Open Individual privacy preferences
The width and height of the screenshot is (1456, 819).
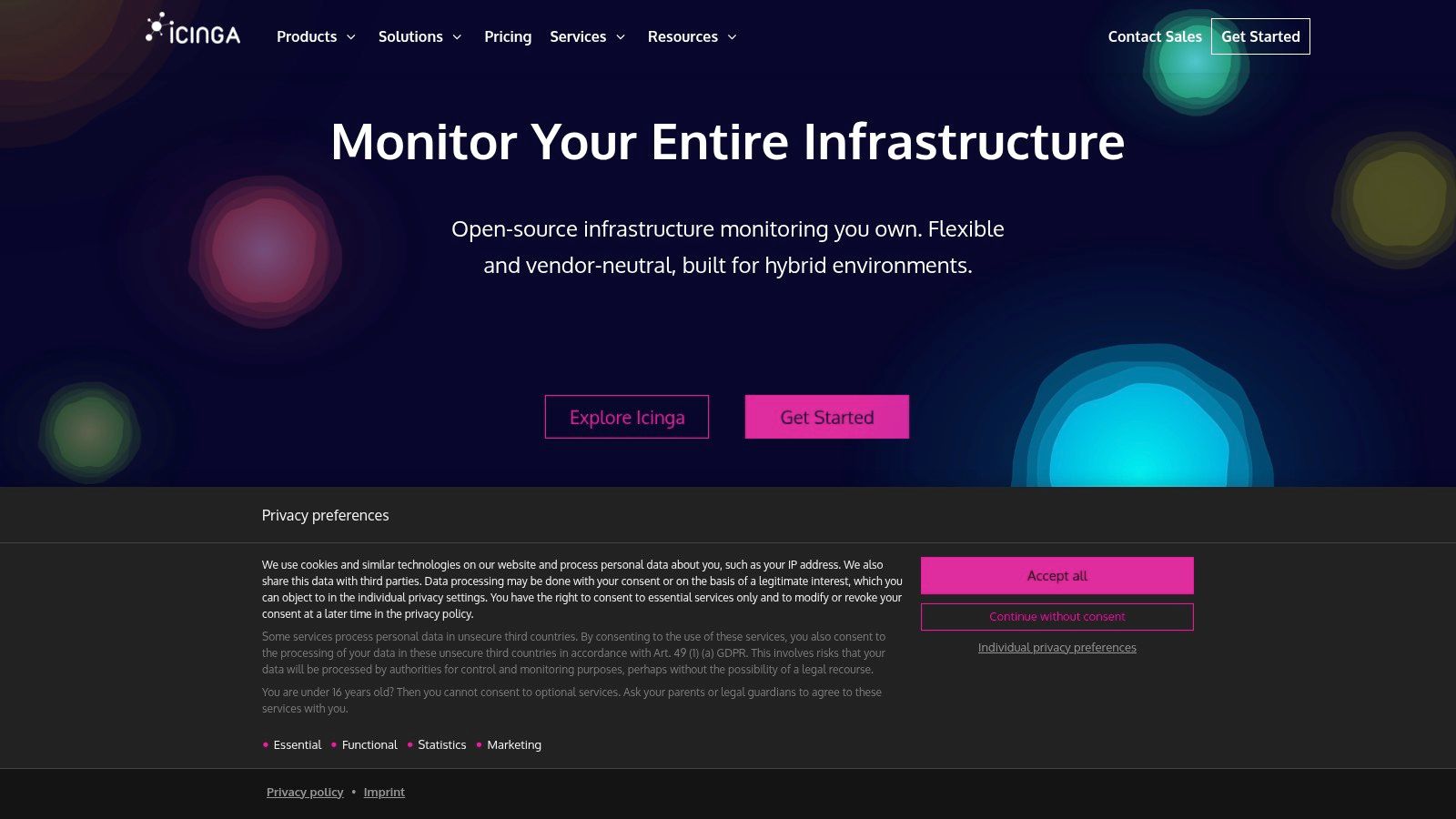coord(1057,648)
